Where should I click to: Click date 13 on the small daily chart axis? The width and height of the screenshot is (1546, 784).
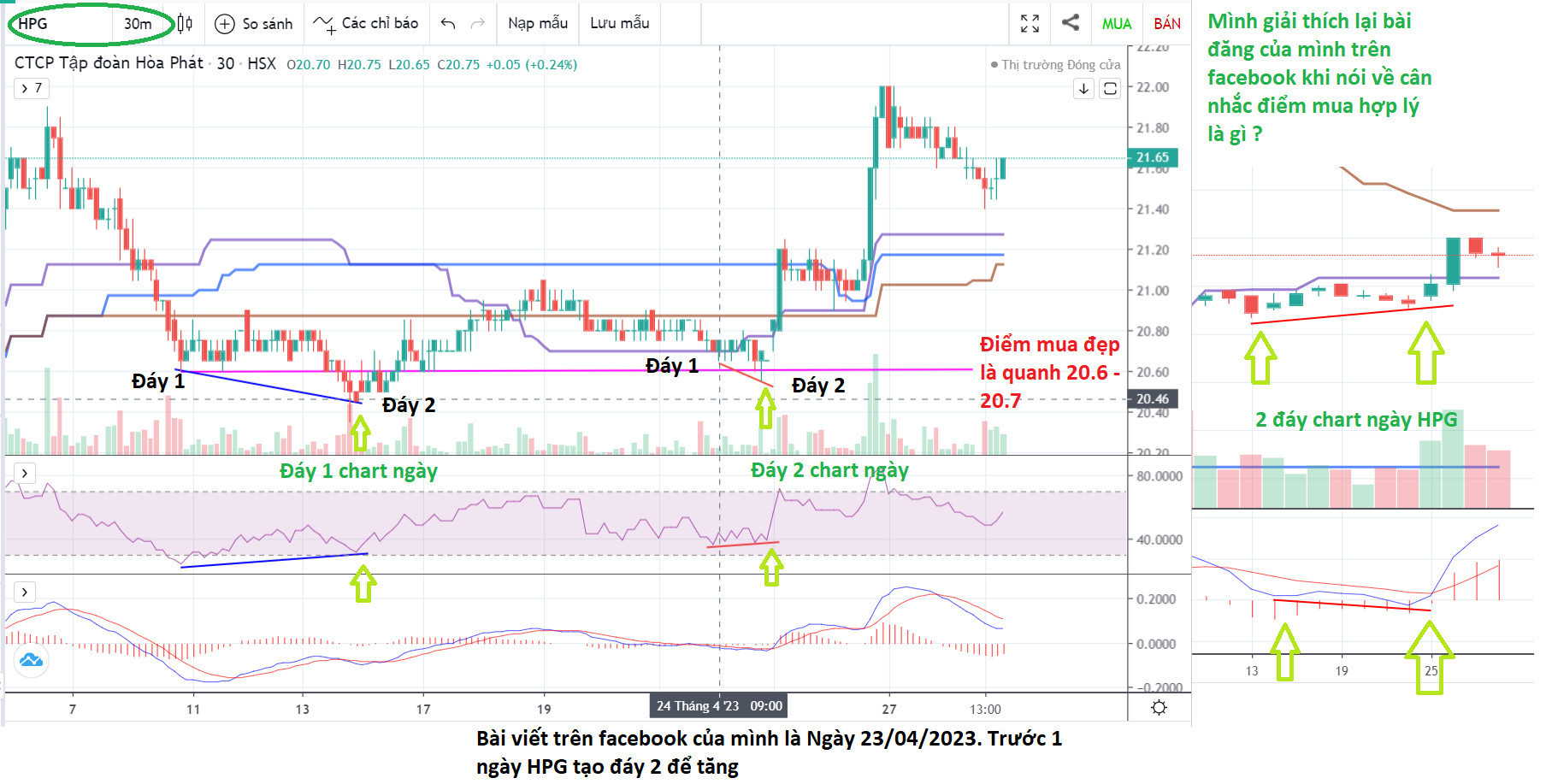(x=1252, y=671)
